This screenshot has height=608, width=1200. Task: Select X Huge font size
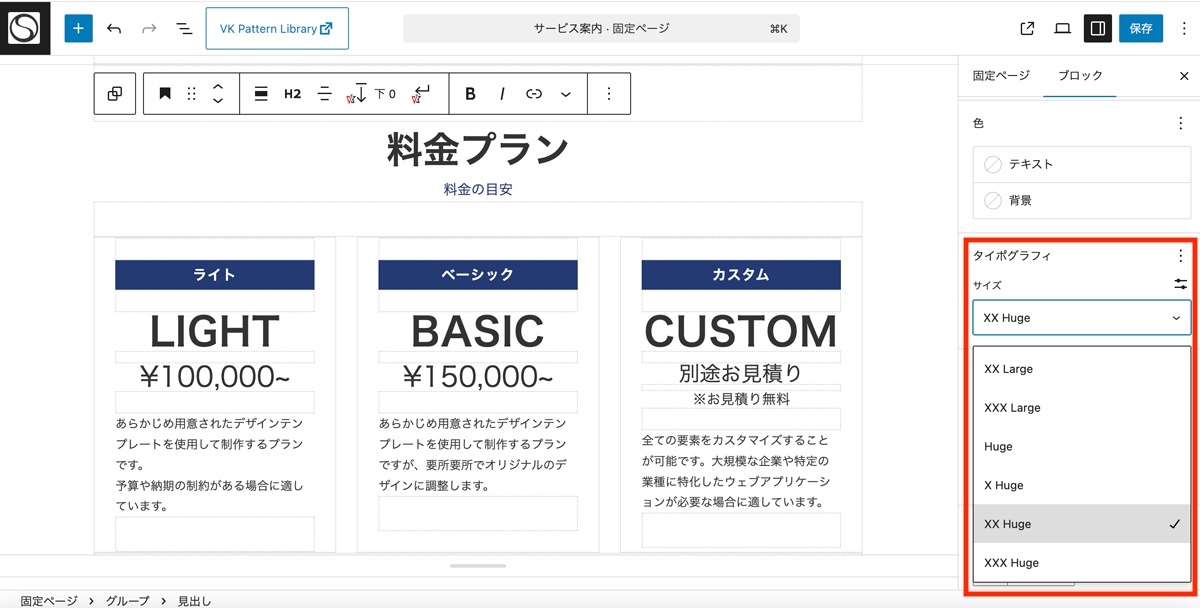(x=1083, y=486)
